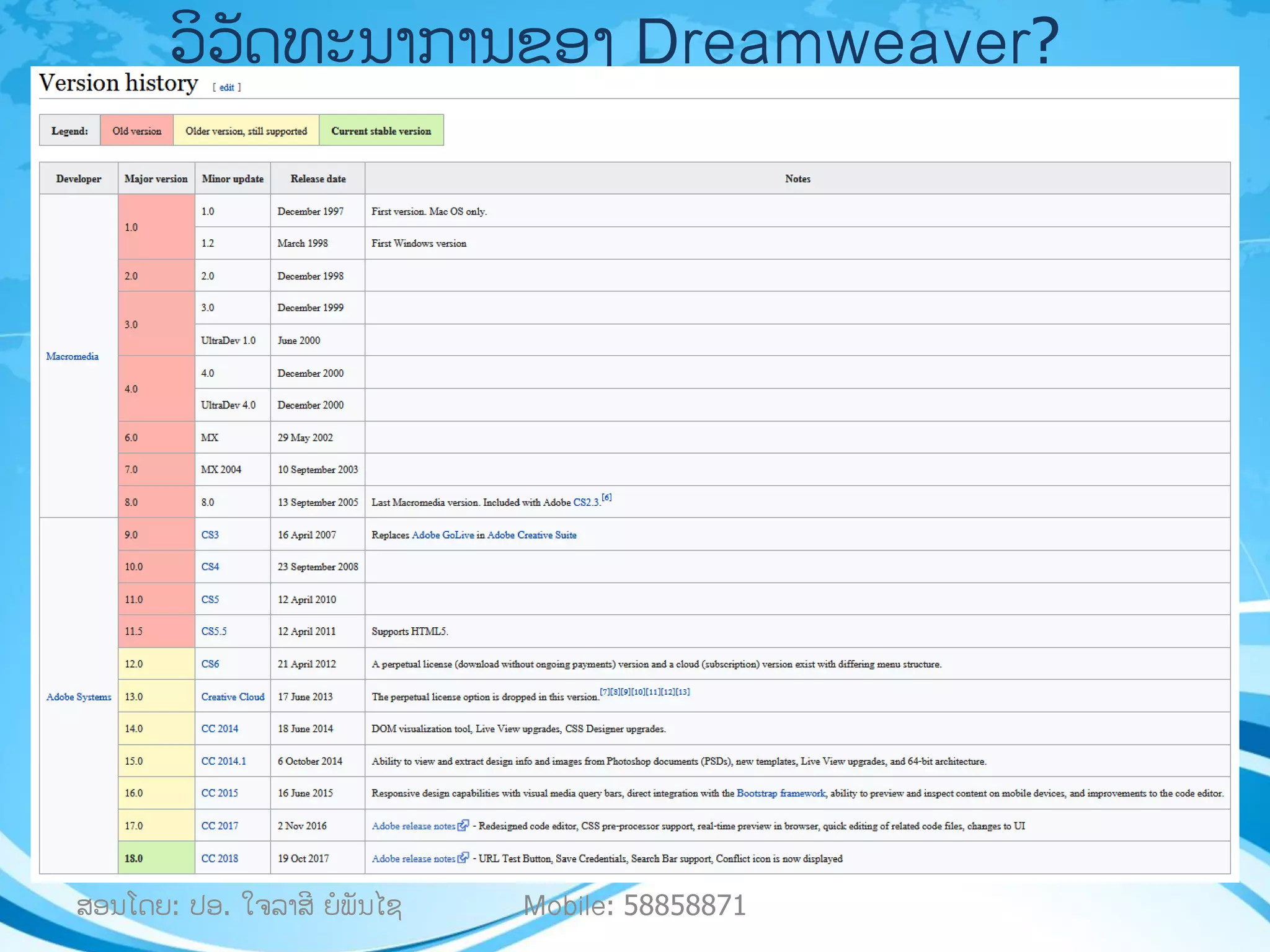1270x952 pixels.
Task: Open the Macromedia developer link
Action: pyautogui.click(x=72, y=356)
